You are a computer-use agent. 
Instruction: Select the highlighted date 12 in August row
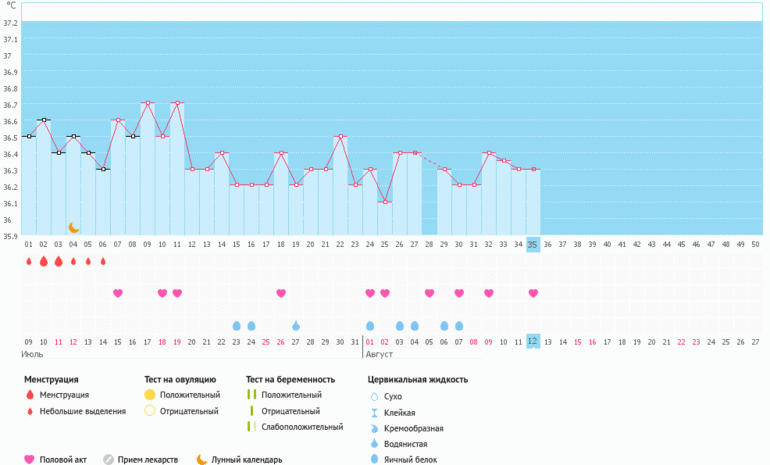[533, 341]
